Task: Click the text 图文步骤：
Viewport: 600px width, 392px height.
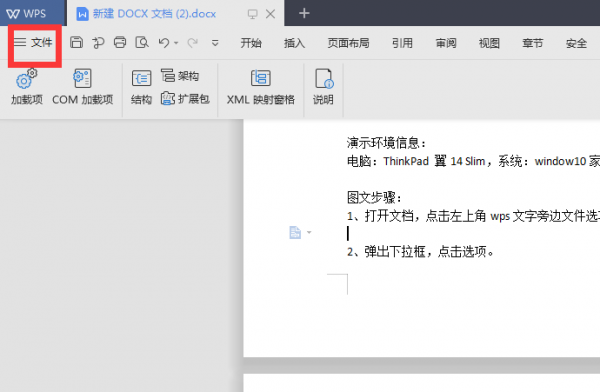Action: [x=374, y=198]
